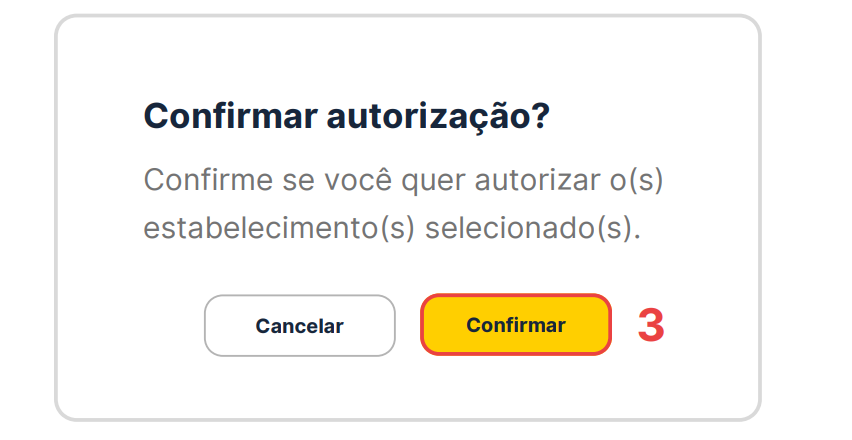Click 'o(s)' at the first line's end
The width and height of the screenshot is (852, 440).
[640, 180]
